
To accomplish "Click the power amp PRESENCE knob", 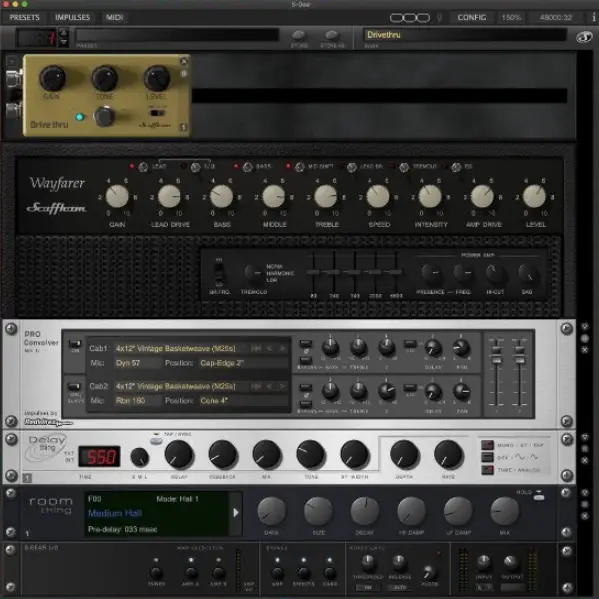I will 431,272.
